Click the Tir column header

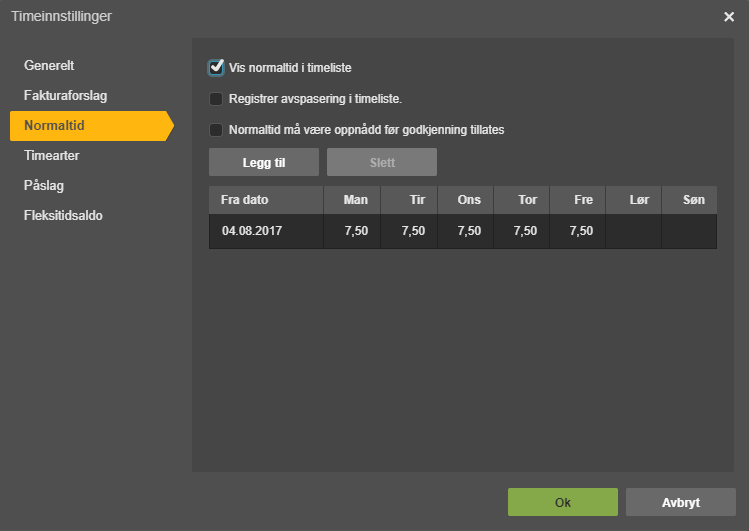(409, 200)
